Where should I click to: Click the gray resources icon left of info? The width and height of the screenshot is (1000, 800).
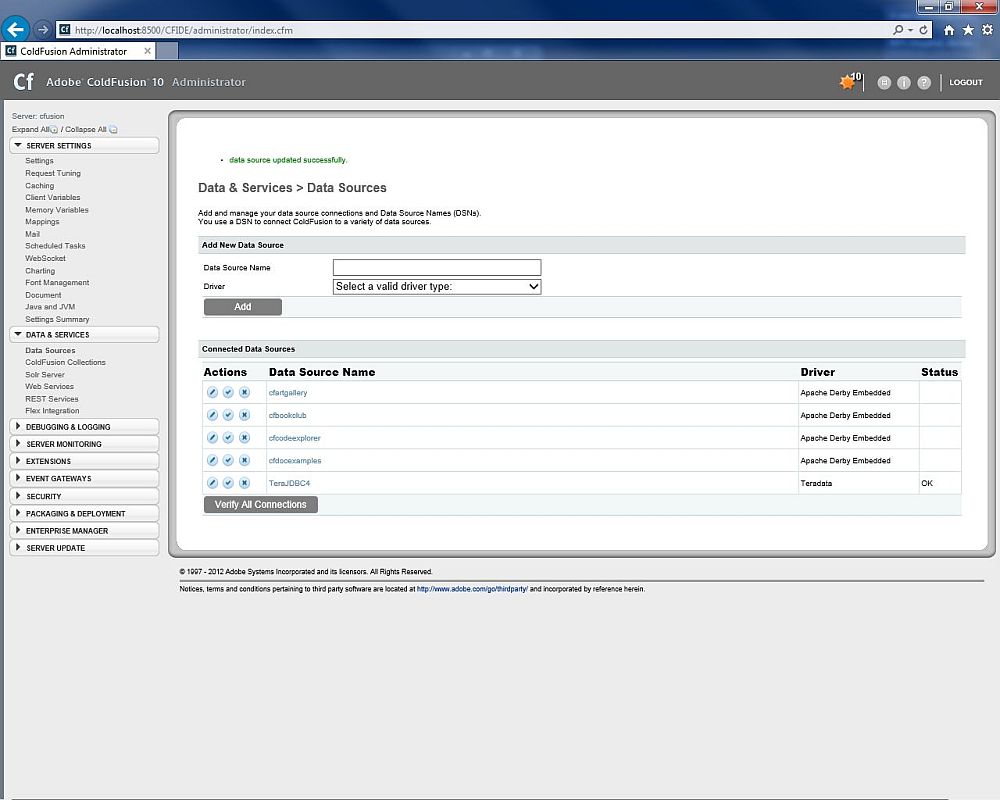tap(884, 82)
